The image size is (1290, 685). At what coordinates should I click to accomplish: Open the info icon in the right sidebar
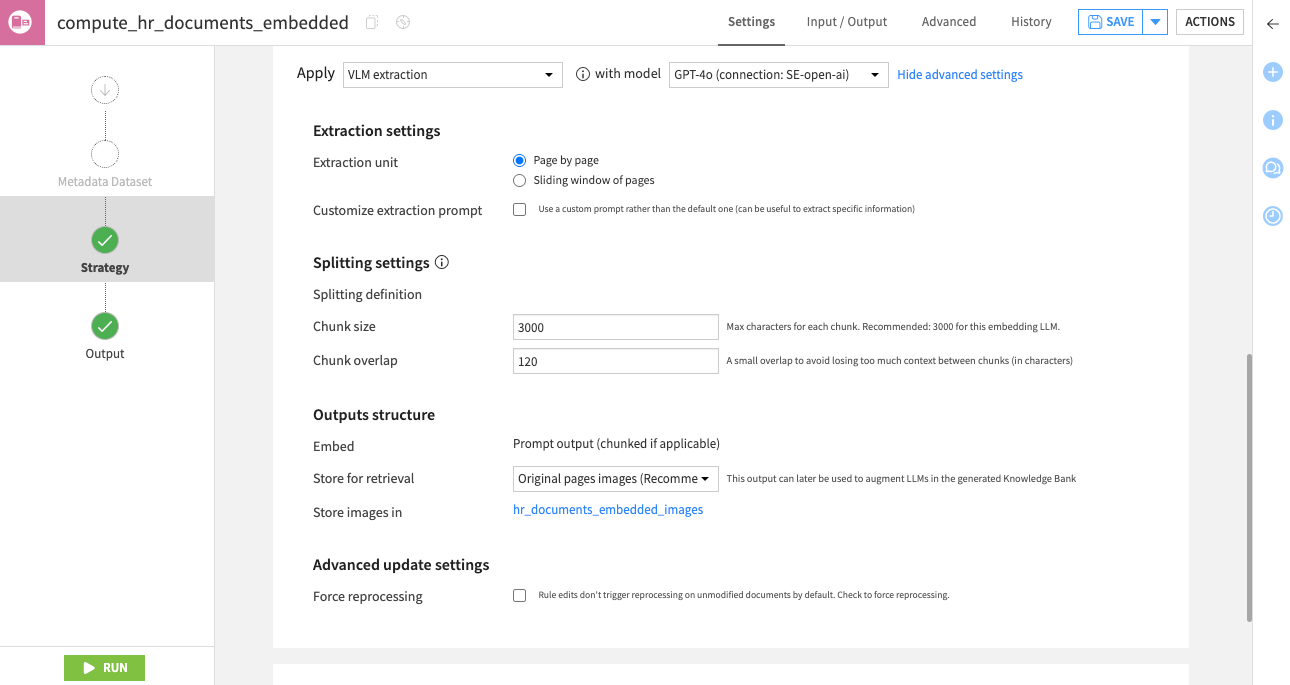tap(1273, 120)
